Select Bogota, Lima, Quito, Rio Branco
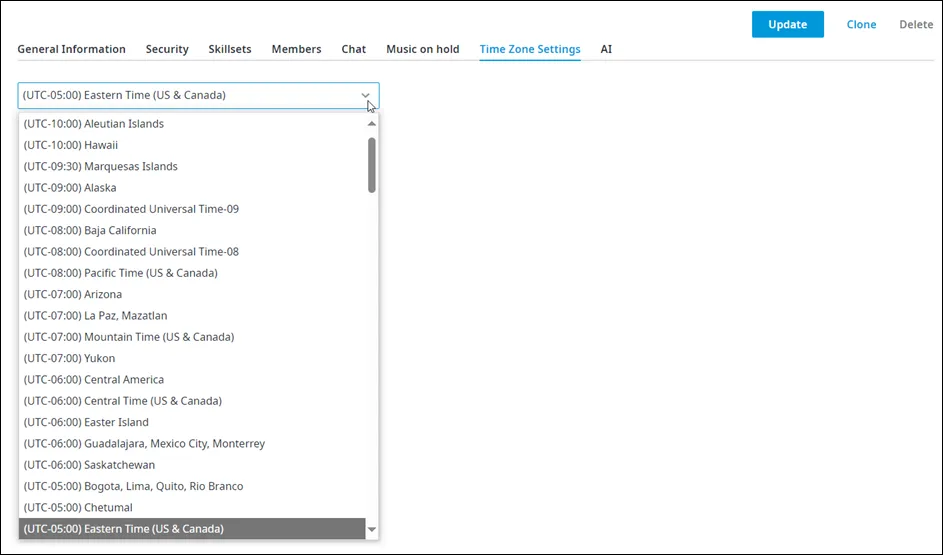The height and width of the screenshot is (555, 943). click(x=192, y=487)
